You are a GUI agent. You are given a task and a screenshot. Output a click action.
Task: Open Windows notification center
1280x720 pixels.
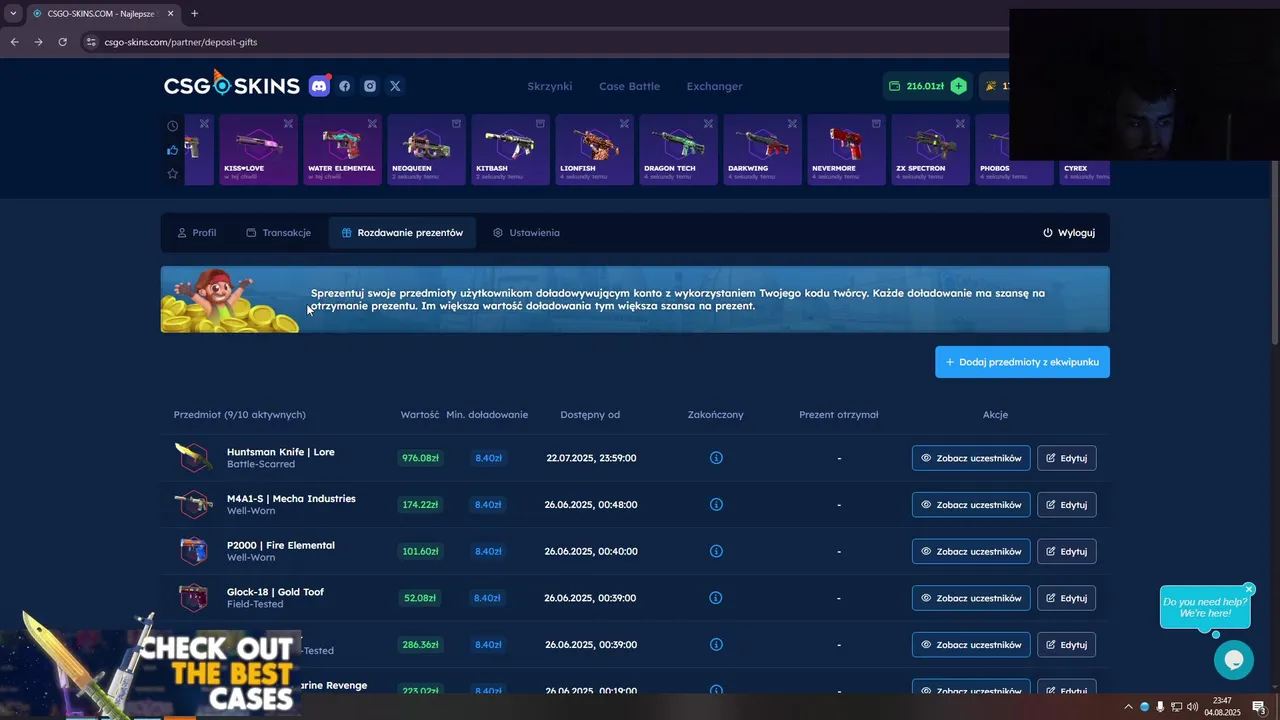click(x=1259, y=707)
